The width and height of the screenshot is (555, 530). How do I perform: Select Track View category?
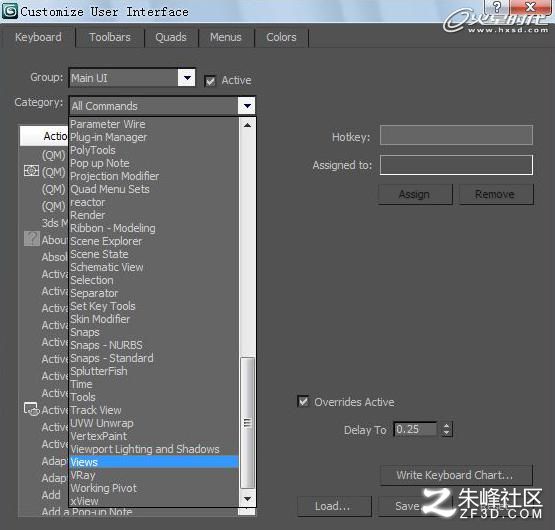154,410
